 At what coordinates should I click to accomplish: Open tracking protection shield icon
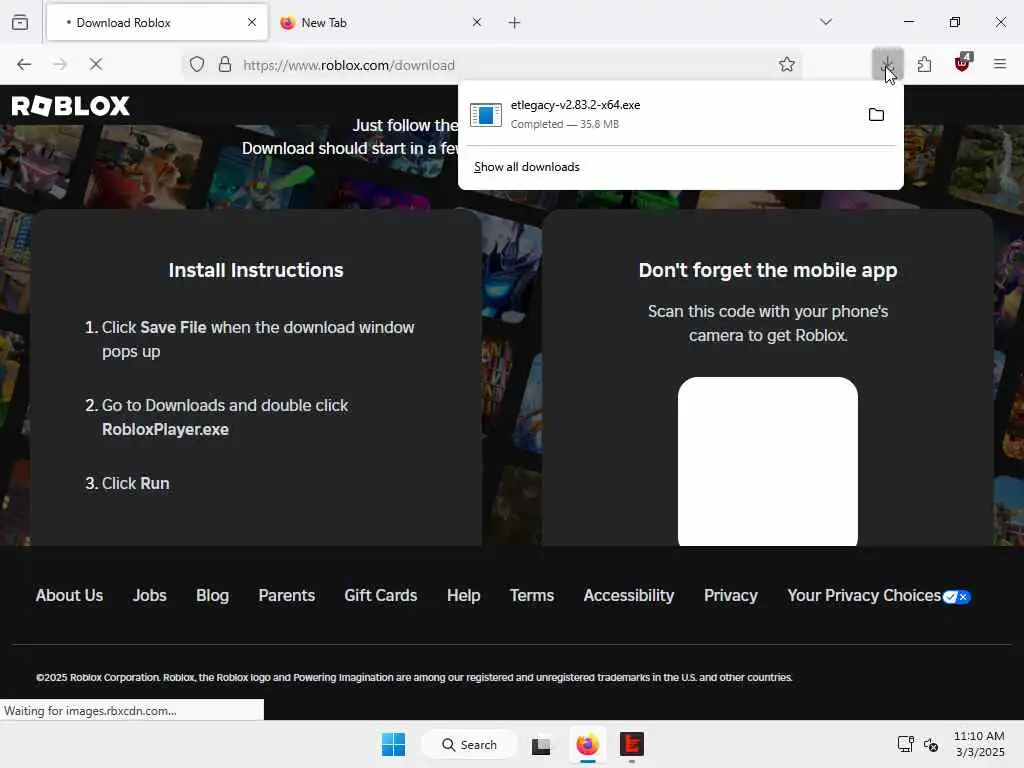tap(197, 64)
